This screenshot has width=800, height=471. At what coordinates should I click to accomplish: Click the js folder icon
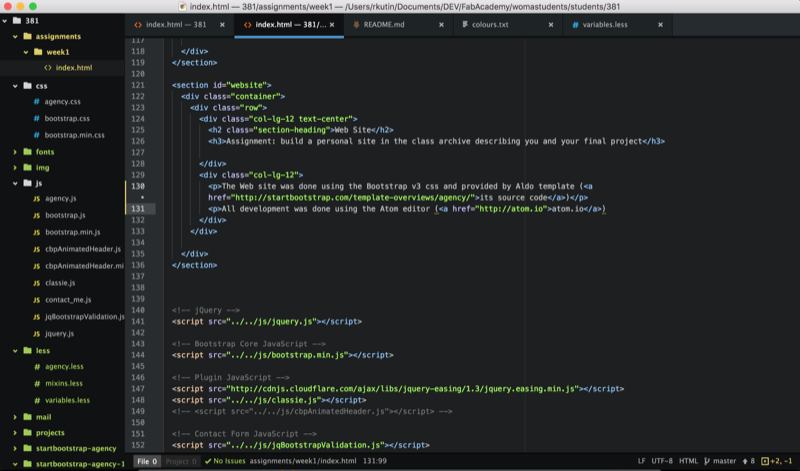pos(28,183)
